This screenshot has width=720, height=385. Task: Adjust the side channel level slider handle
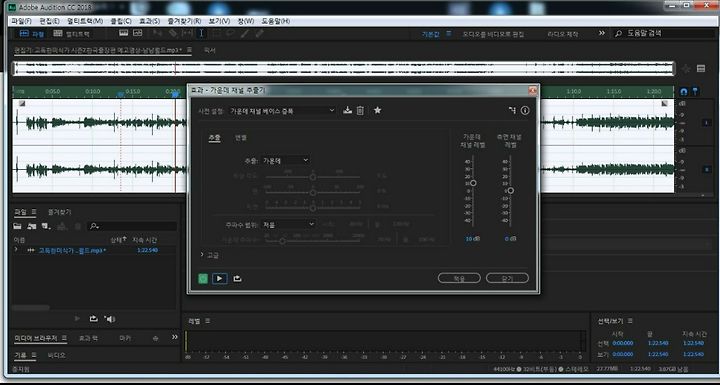click(511, 190)
